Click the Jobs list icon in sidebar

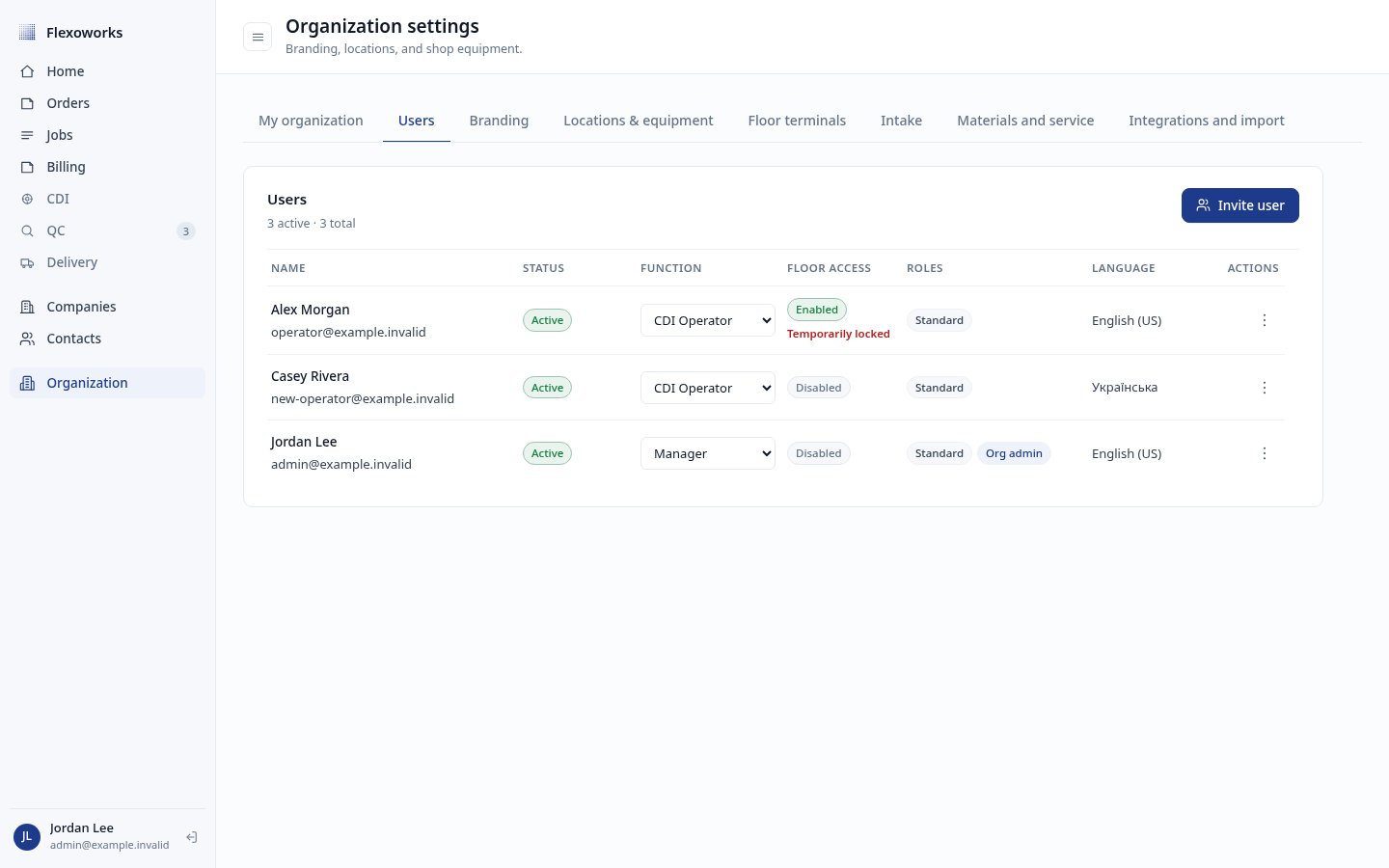(x=27, y=135)
